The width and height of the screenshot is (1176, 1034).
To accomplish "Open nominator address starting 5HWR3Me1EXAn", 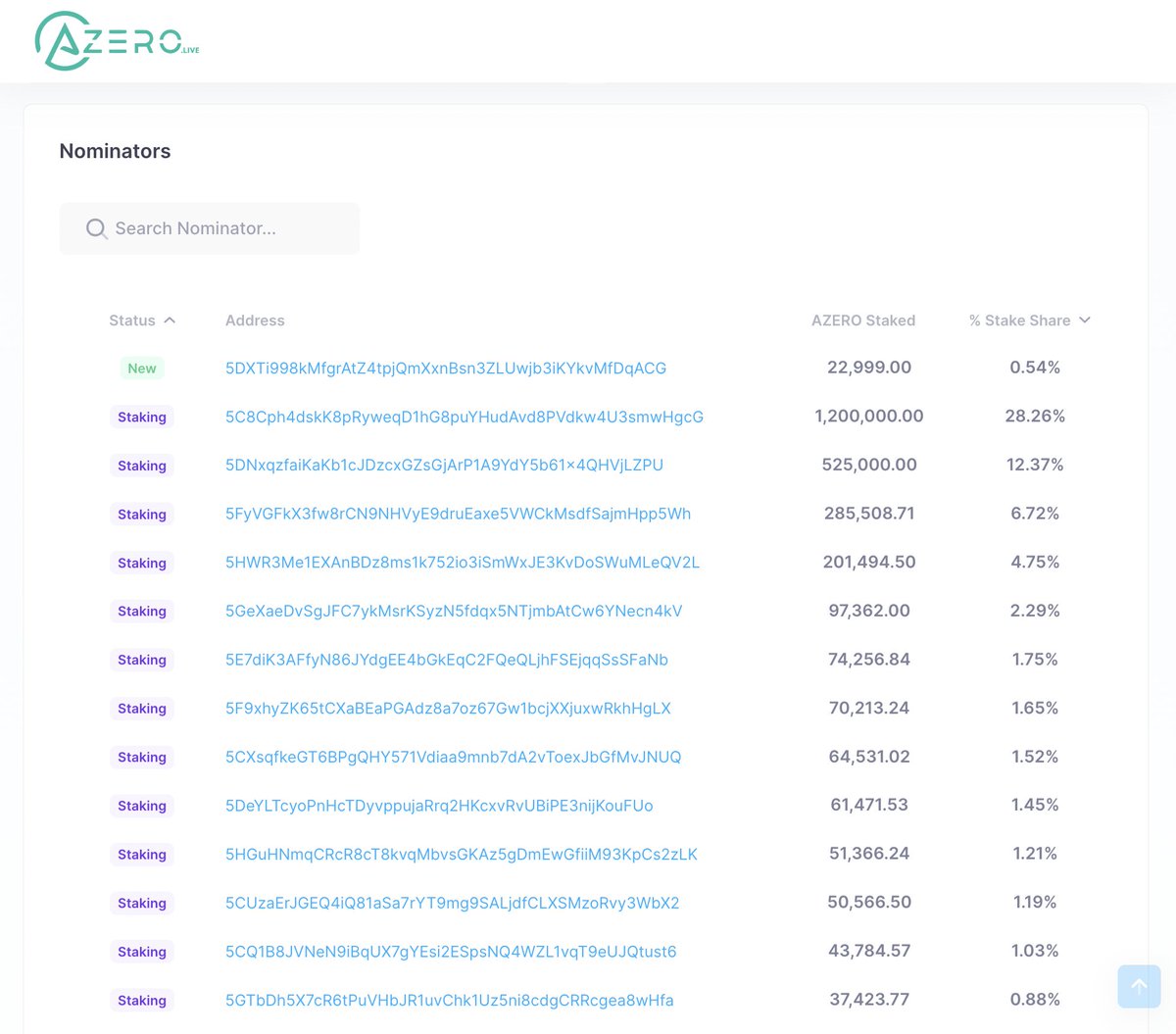I will click(463, 563).
